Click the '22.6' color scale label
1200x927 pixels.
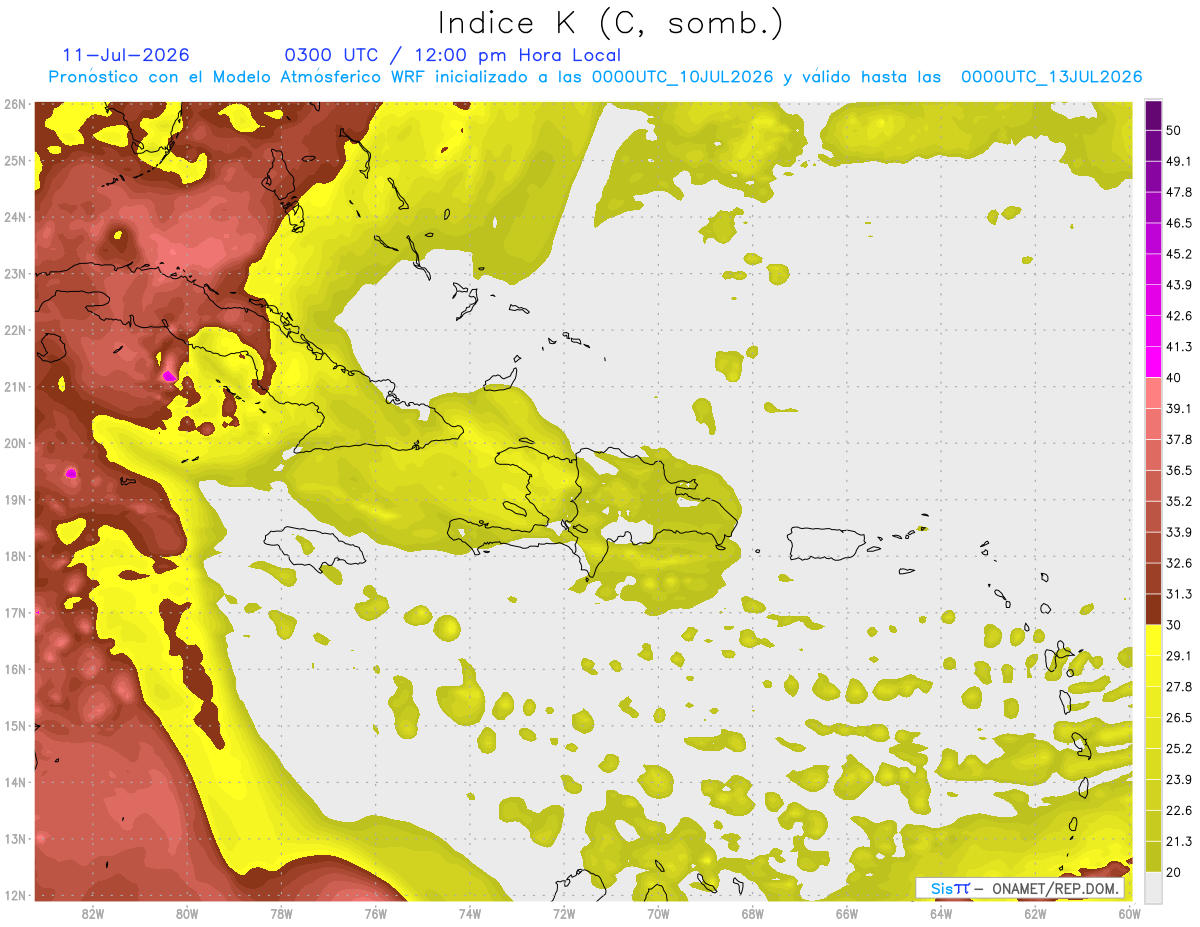tap(1179, 810)
